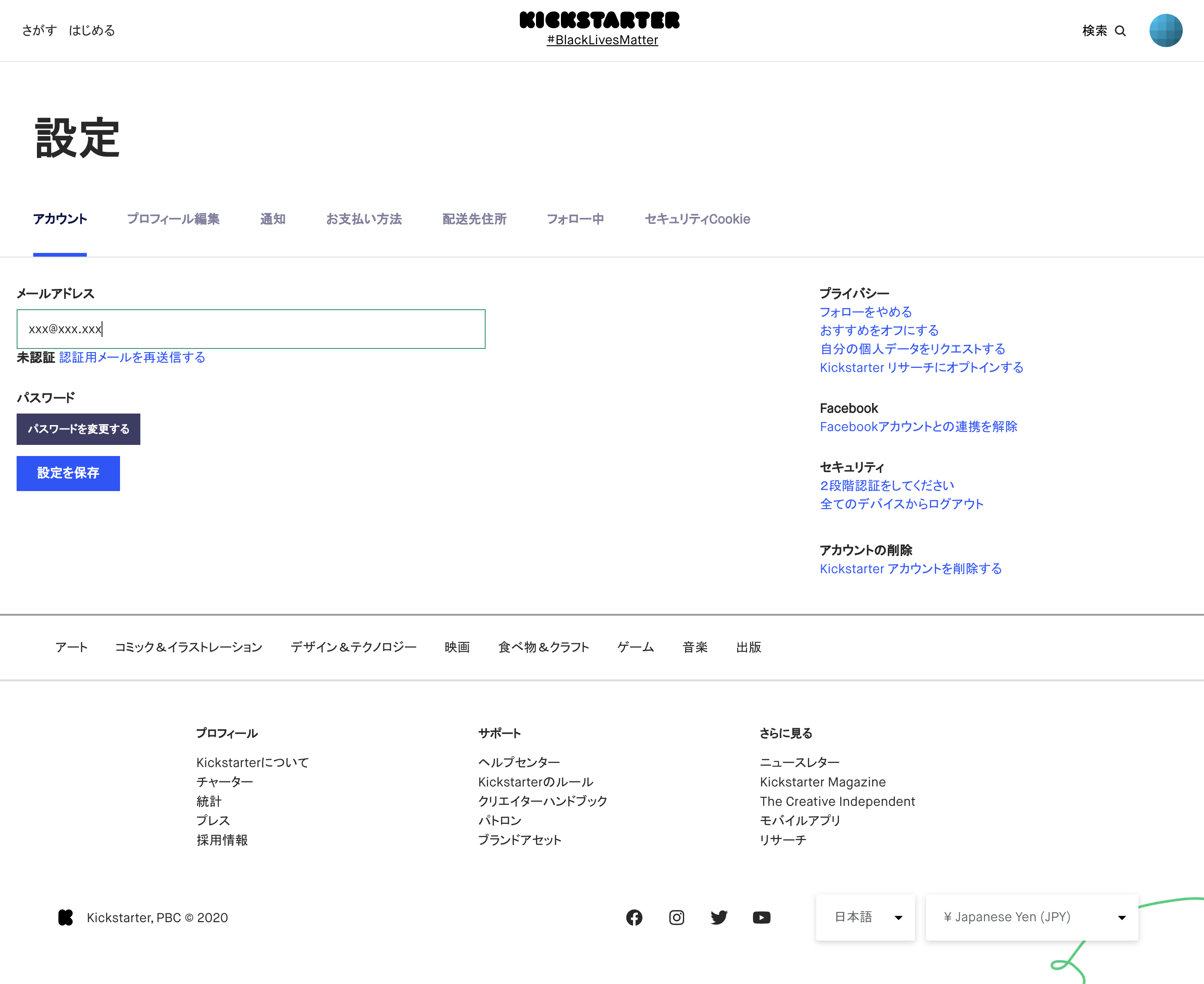The height and width of the screenshot is (984, 1204).
Task: Open クリエイターハンドブック footer link
Action: pos(542,802)
